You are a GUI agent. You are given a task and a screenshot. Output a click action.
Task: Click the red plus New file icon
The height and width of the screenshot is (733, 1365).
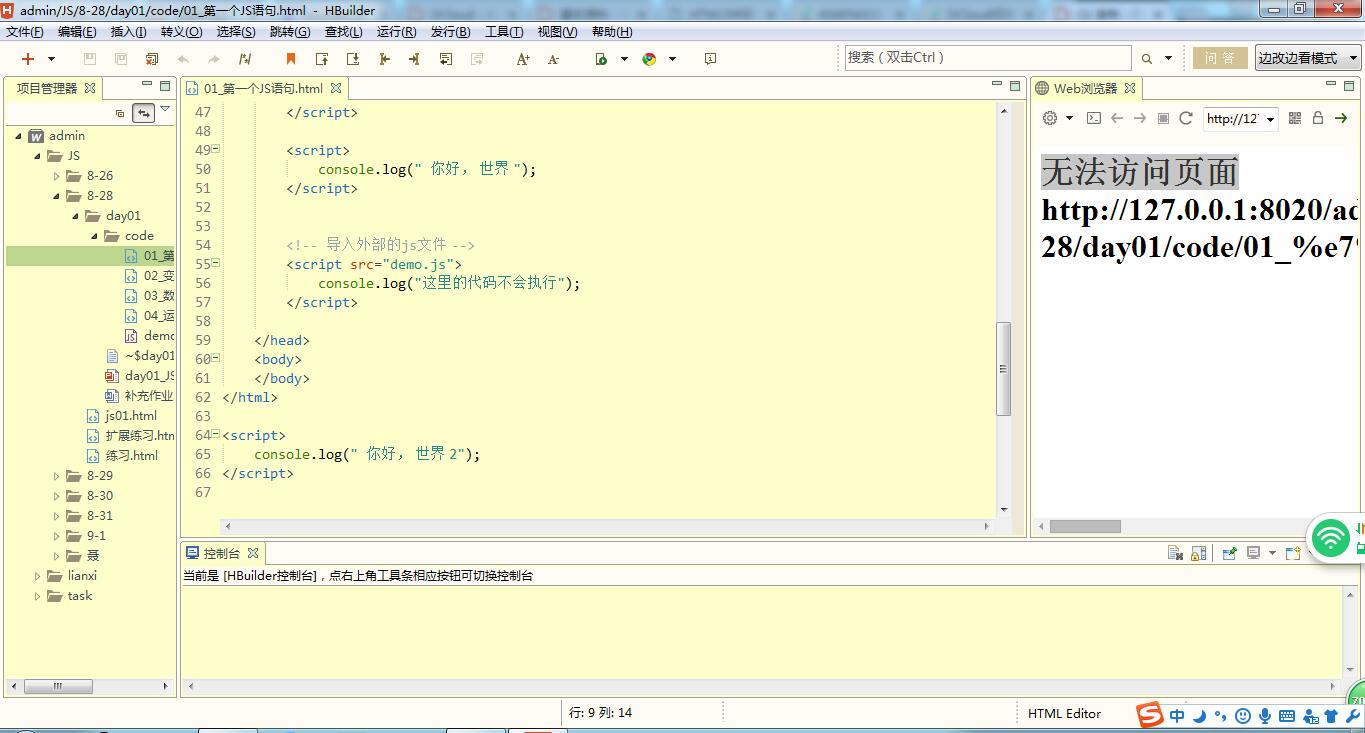(x=28, y=59)
